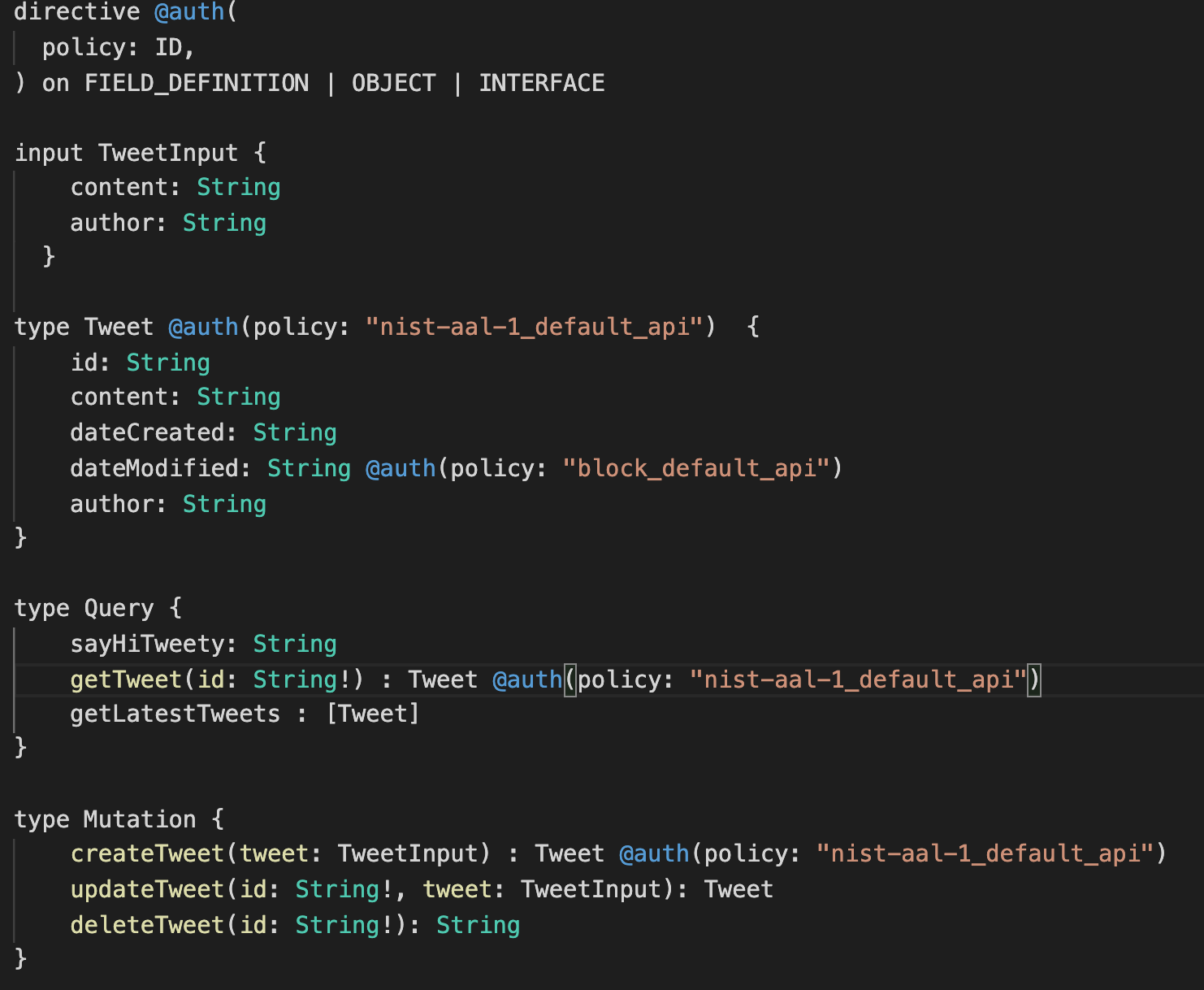Click 'TweetInput' in the input declaration
This screenshot has height=990, width=1204.
tap(168, 153)
